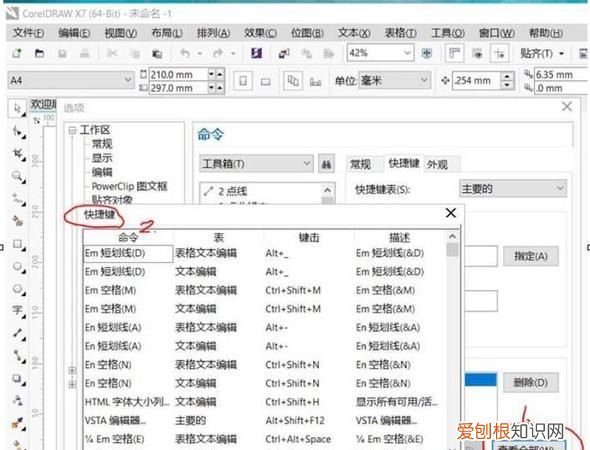Click the nudge distance .254 mm field
Viewport: 590px width, 450px height.
pos(476,81)
